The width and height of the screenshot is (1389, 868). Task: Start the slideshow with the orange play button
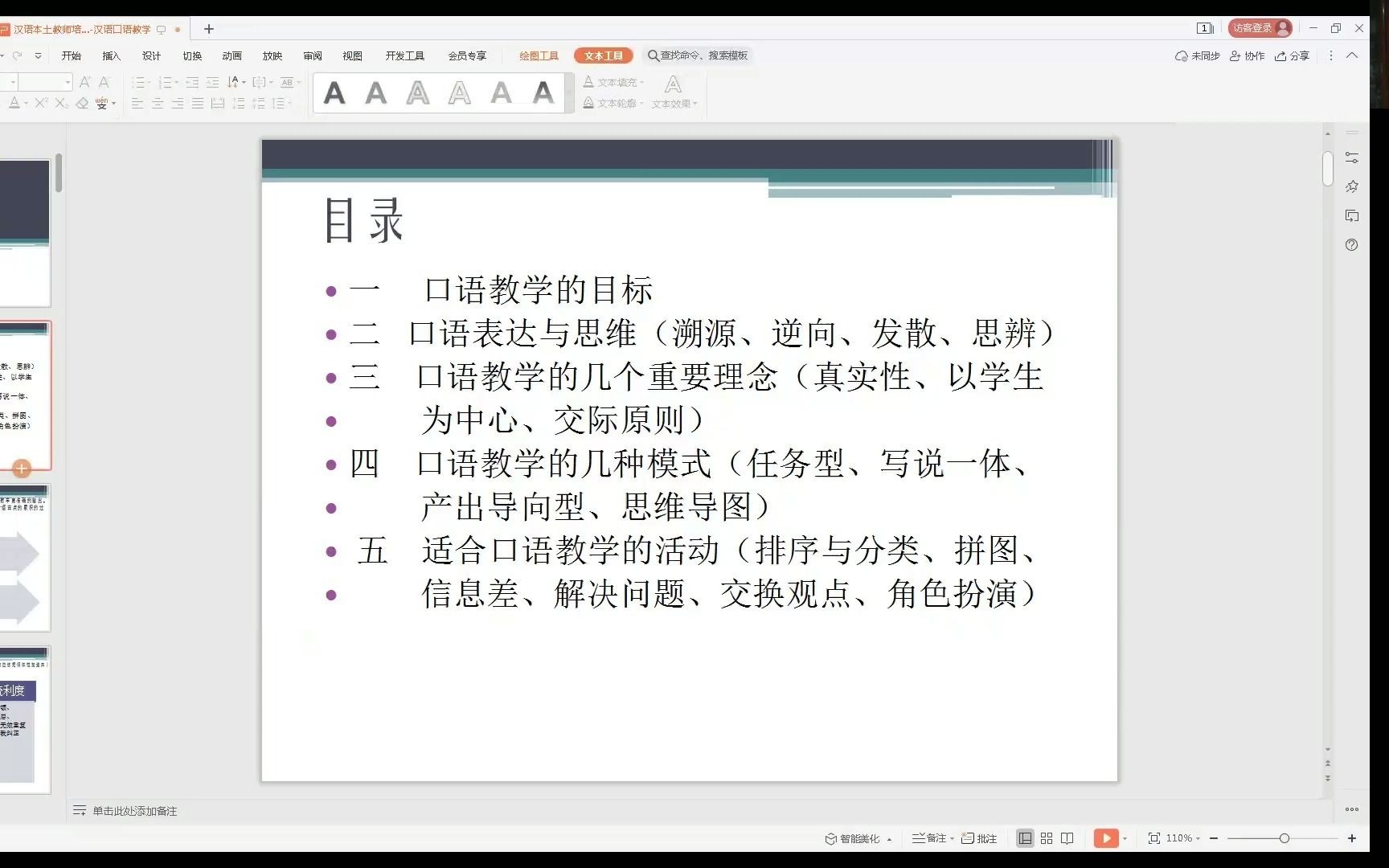click(x=1106, y=838)
